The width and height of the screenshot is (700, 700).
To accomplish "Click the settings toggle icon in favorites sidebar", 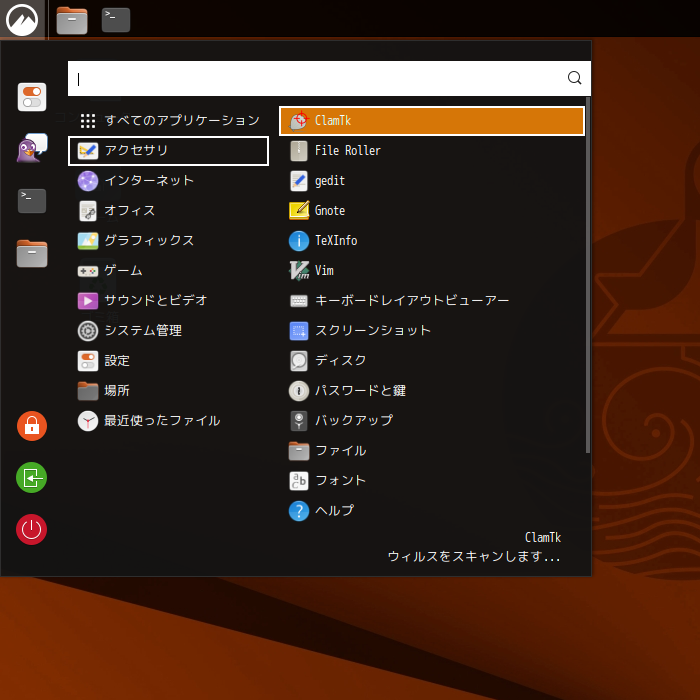I will (32, 97).
